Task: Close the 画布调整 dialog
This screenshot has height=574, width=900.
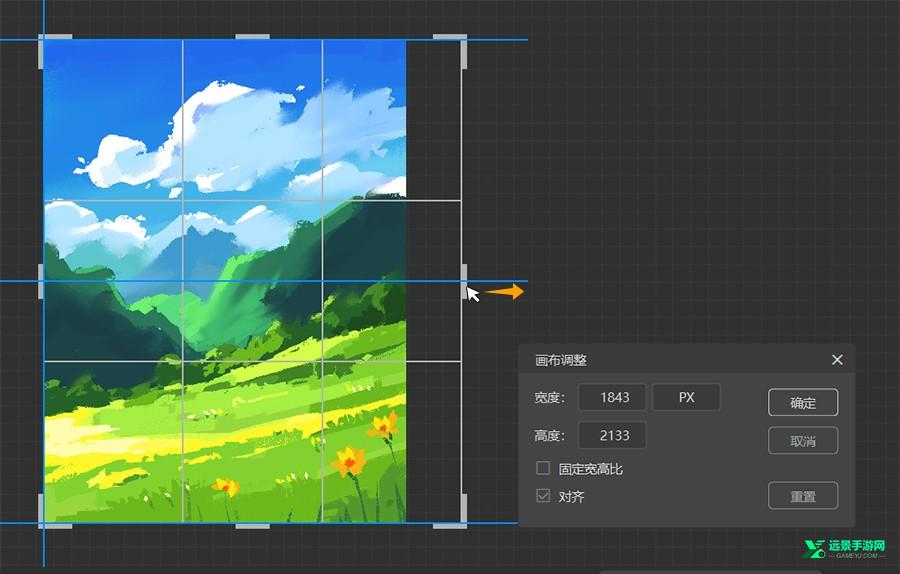Action: [x=837, y=360]
